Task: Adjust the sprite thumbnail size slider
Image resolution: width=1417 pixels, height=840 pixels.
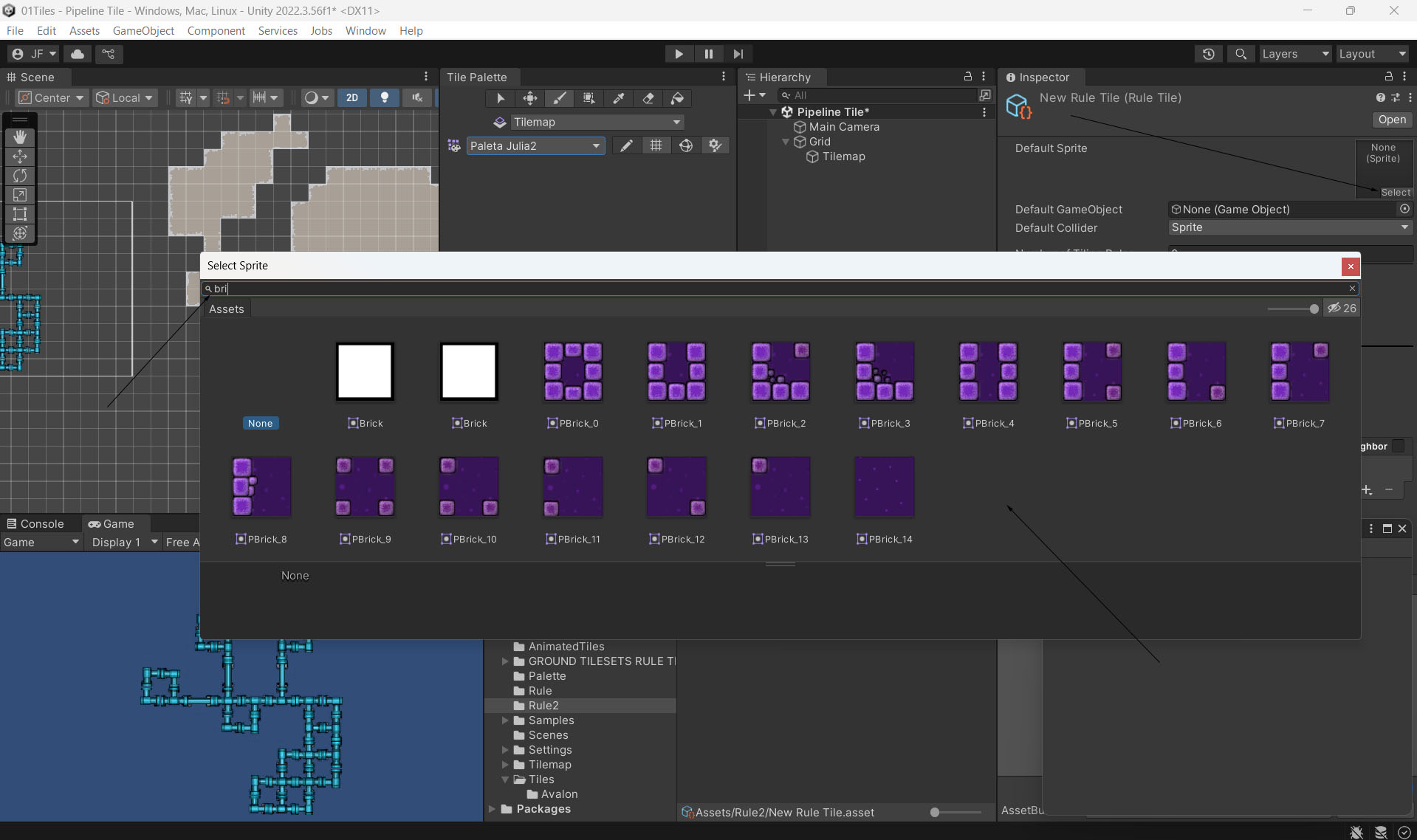Action: (x=1314, y=309)
